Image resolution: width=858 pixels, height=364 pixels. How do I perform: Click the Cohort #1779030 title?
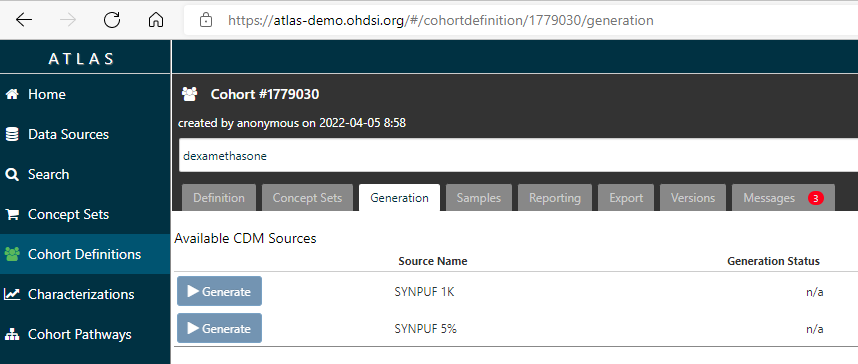tap(265, 94)
